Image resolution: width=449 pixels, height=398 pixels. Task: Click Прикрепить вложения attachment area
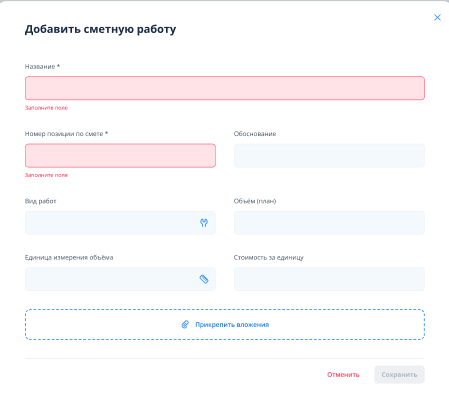tap(225, 324)
